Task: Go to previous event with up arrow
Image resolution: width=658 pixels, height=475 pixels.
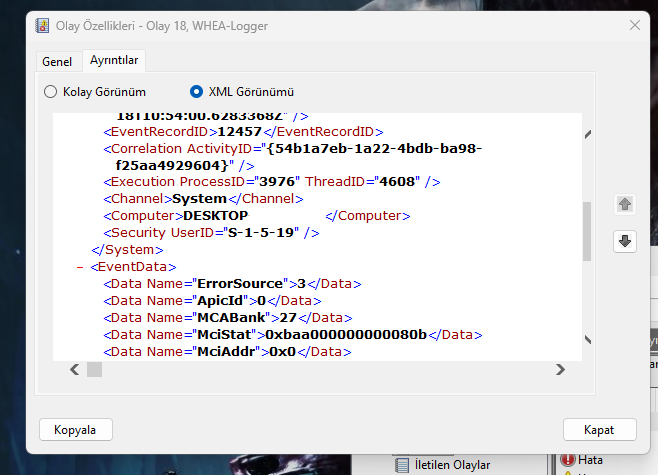Action: click(625, 204)
